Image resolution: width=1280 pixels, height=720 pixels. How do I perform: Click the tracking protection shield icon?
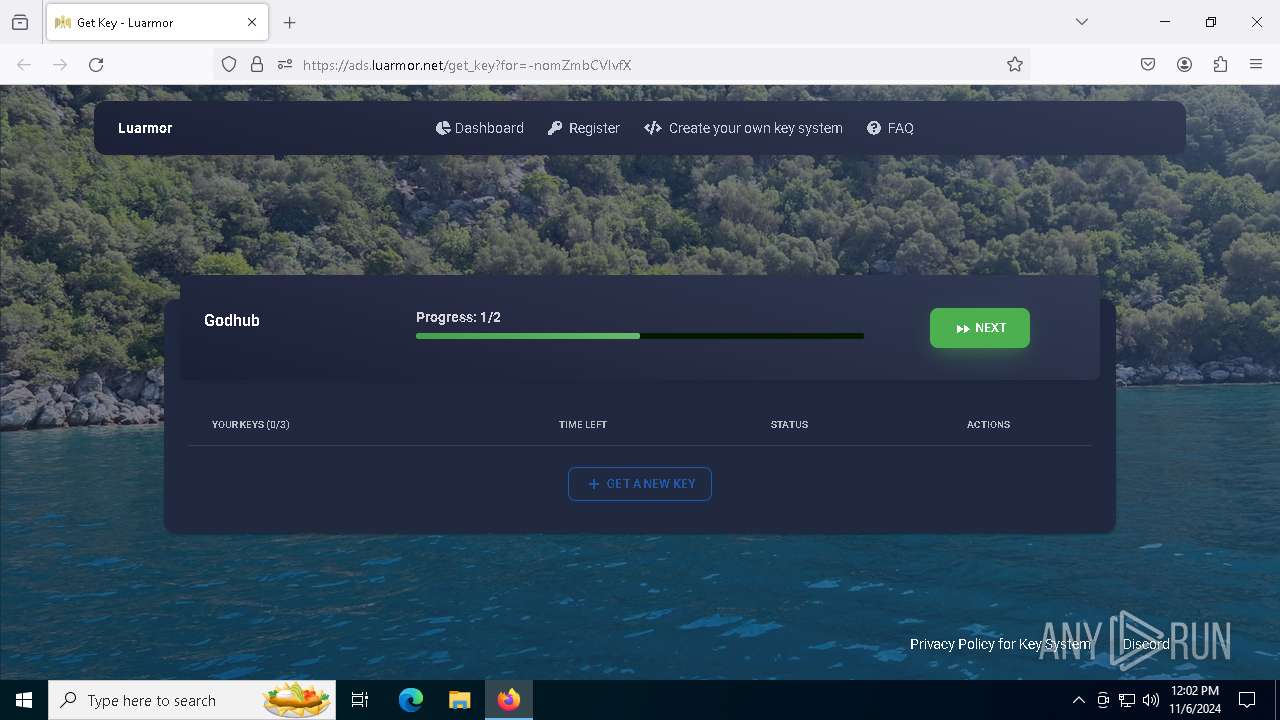229,65
